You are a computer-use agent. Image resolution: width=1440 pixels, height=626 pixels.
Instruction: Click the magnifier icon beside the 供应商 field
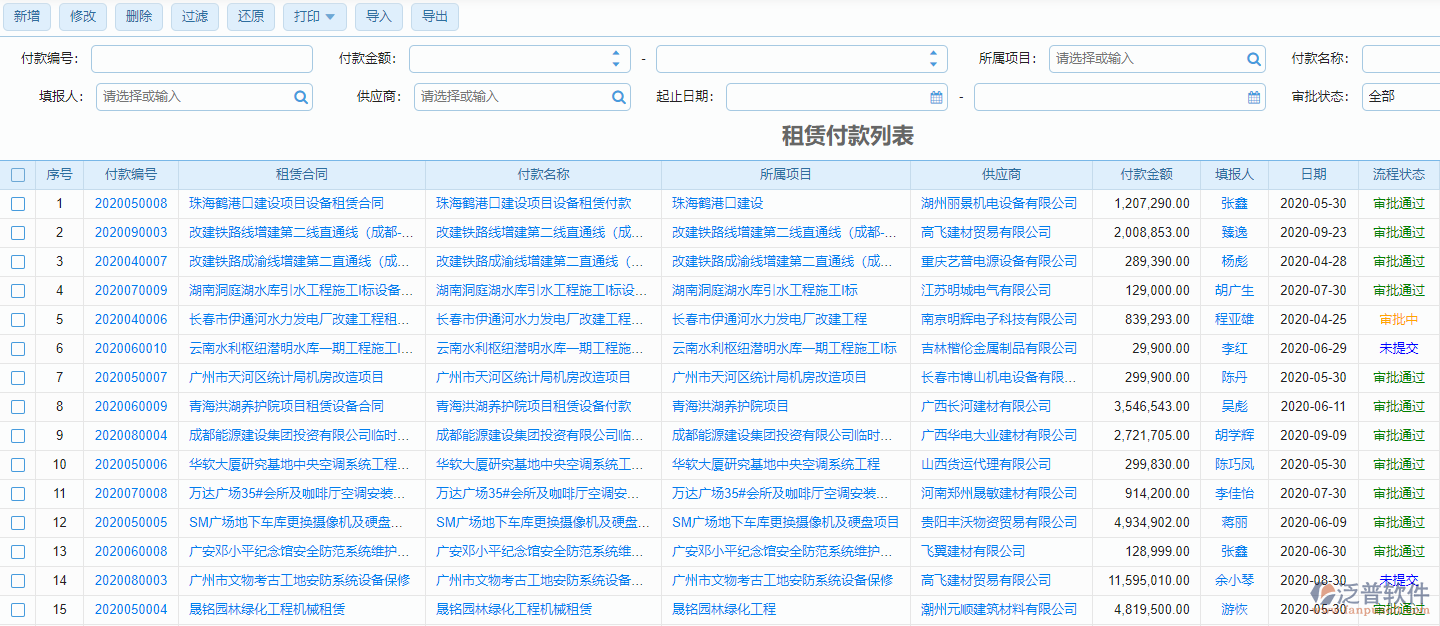[x=618, y=97]
